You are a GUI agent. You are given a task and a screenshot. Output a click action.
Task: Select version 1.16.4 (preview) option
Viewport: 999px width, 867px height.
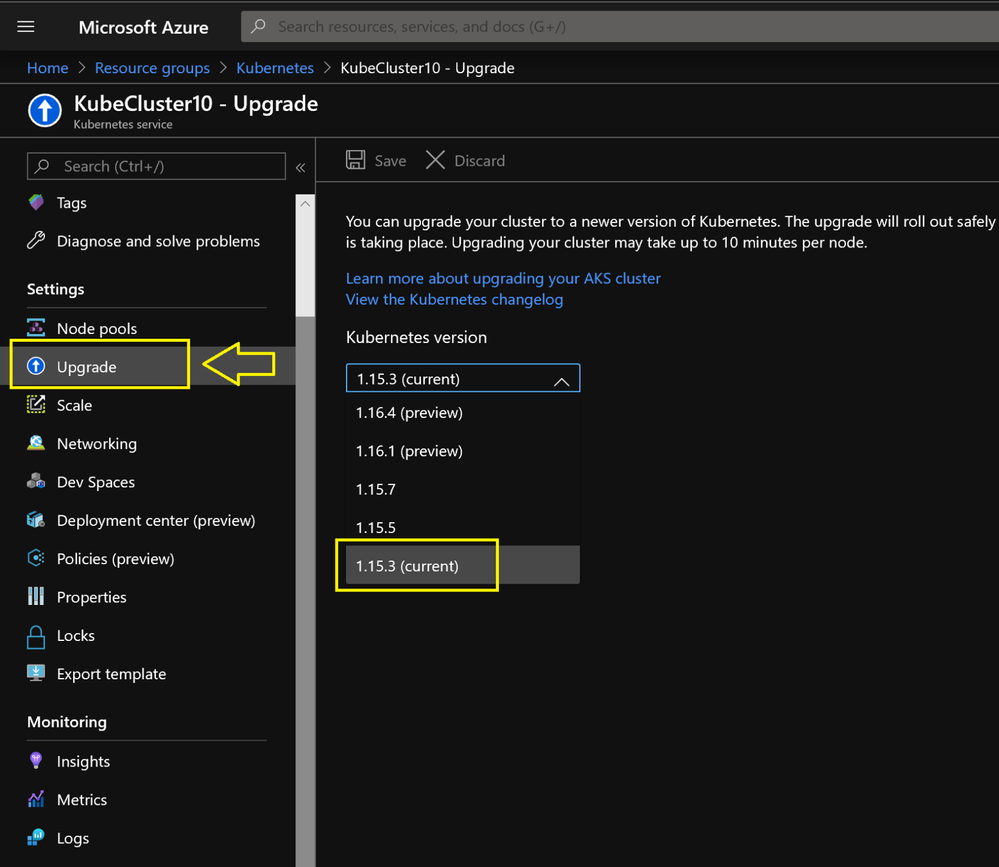[409, 413]
